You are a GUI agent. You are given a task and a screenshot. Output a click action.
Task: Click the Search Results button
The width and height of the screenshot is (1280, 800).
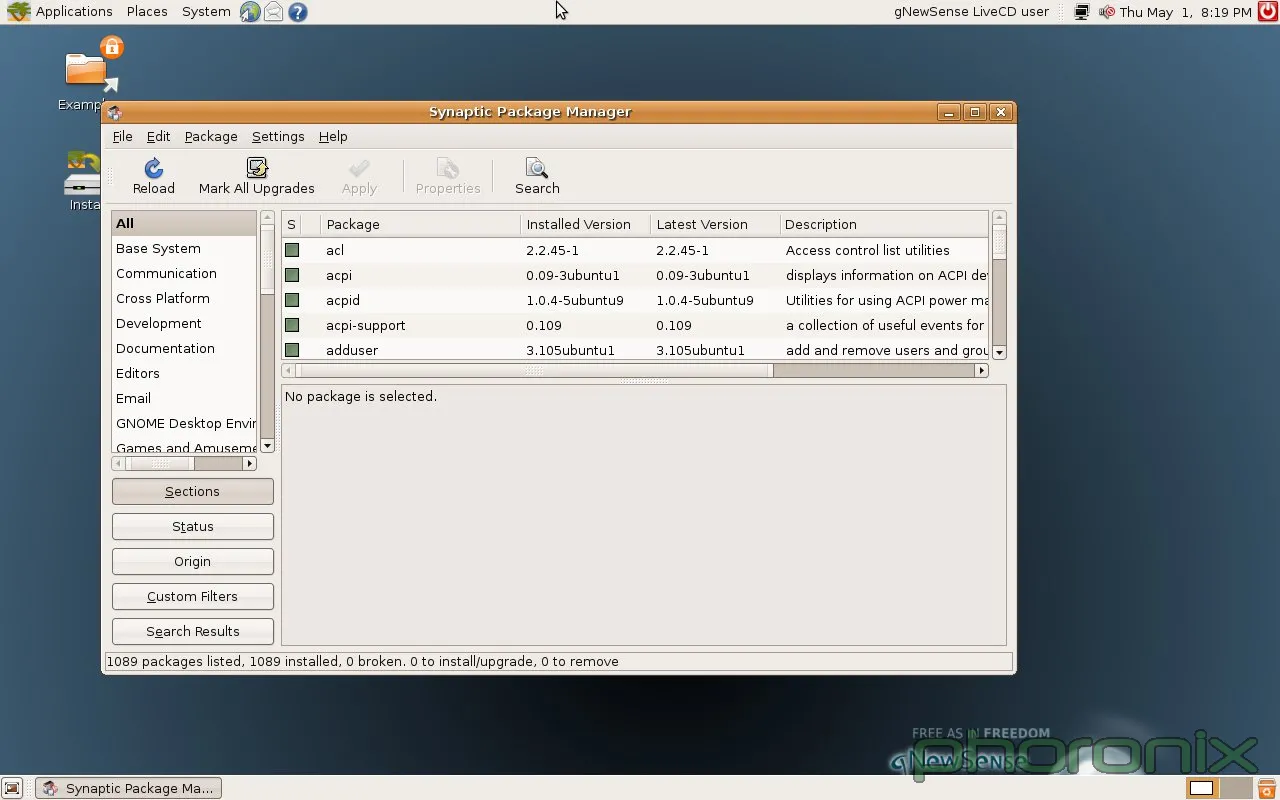click(x=192, y=631)
